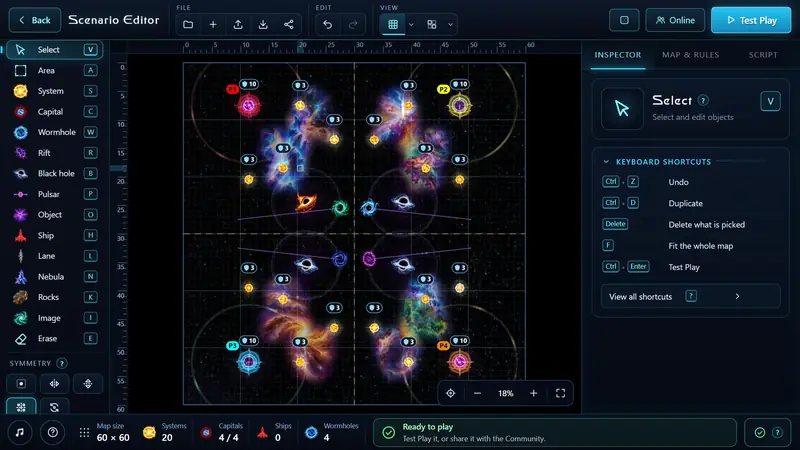800x450 pixels.
Task: Open overlay view dropdown arrow
Action: [x=450, y=24]
